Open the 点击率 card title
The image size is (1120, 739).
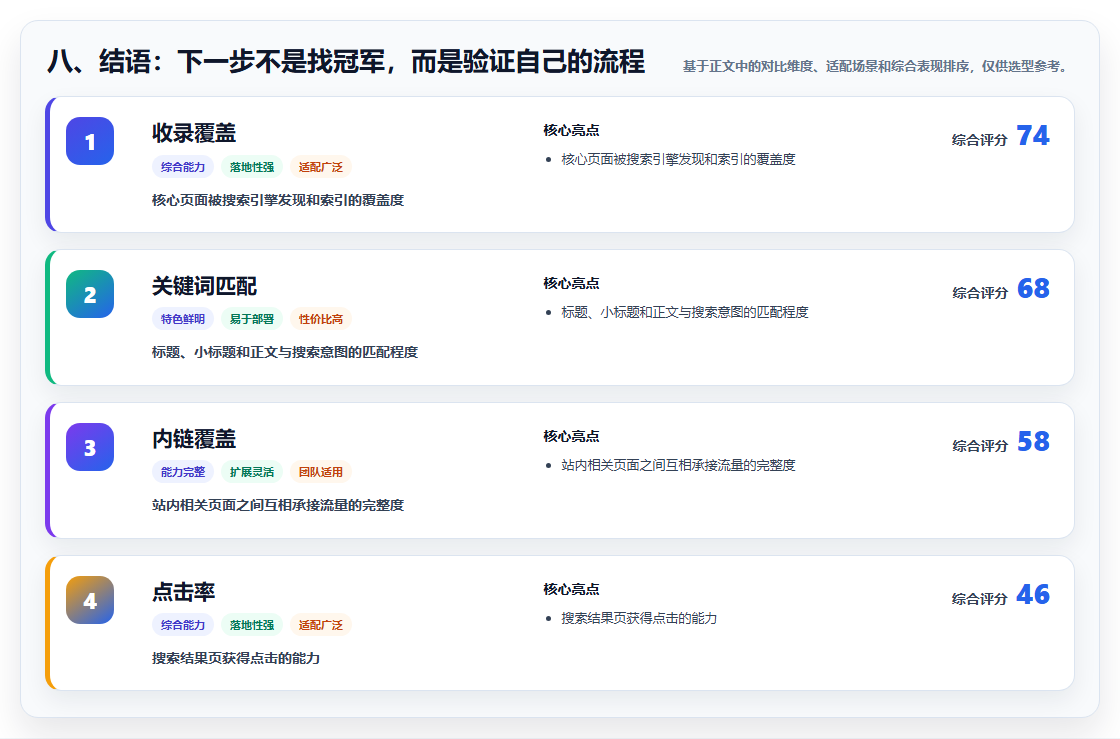pos(184,591)
